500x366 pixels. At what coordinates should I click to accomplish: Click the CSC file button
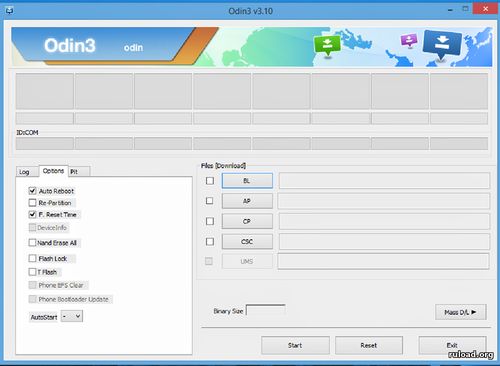[x=247, y=242]
